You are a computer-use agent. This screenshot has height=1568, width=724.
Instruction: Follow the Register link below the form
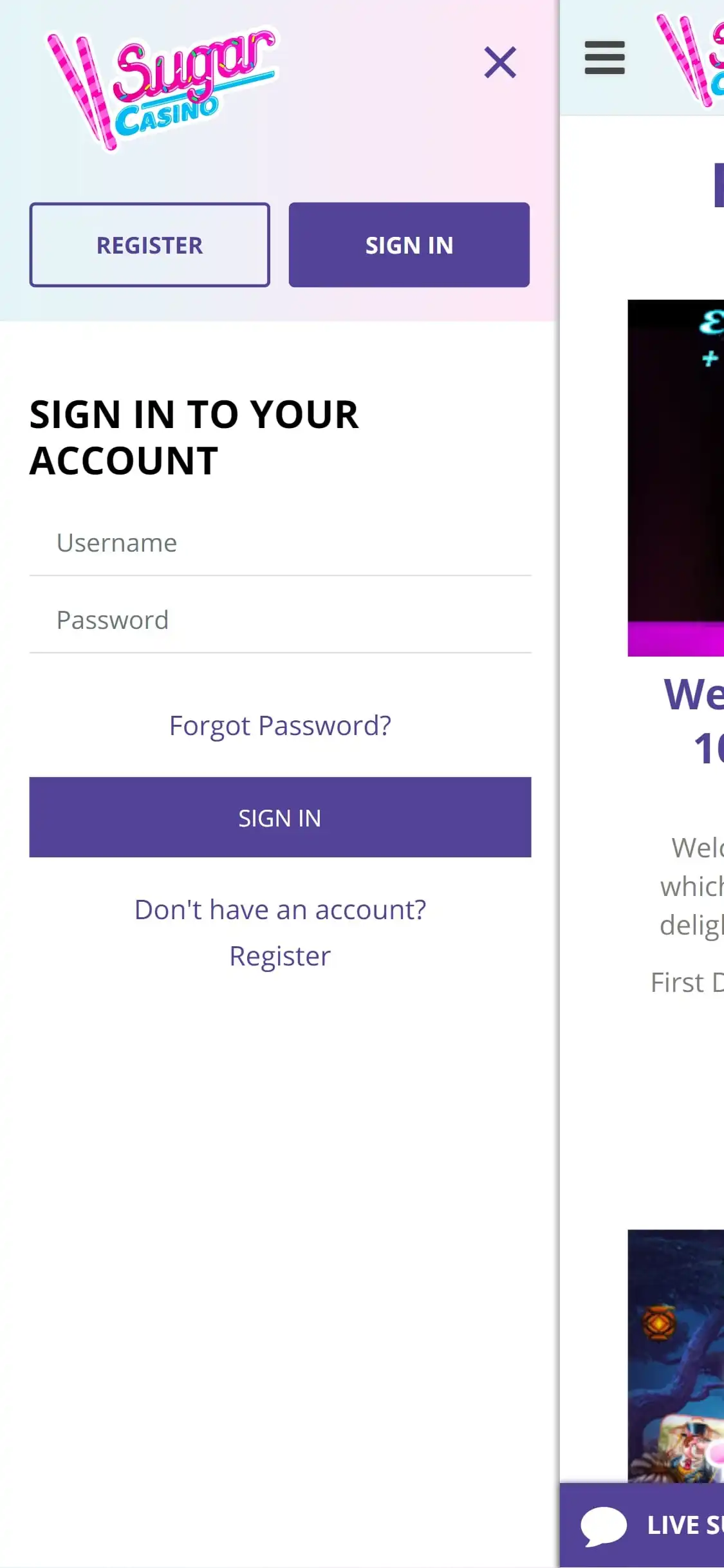280,957
